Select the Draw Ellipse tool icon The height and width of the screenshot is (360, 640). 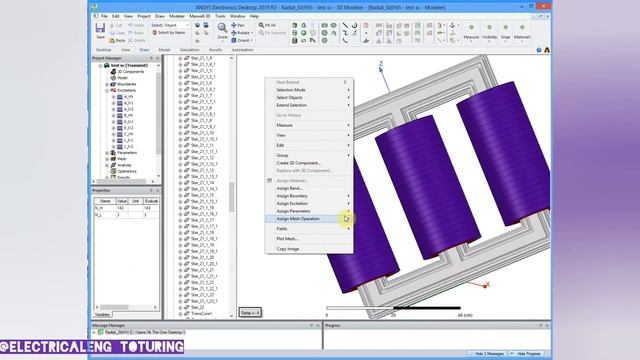coord(333,25)
